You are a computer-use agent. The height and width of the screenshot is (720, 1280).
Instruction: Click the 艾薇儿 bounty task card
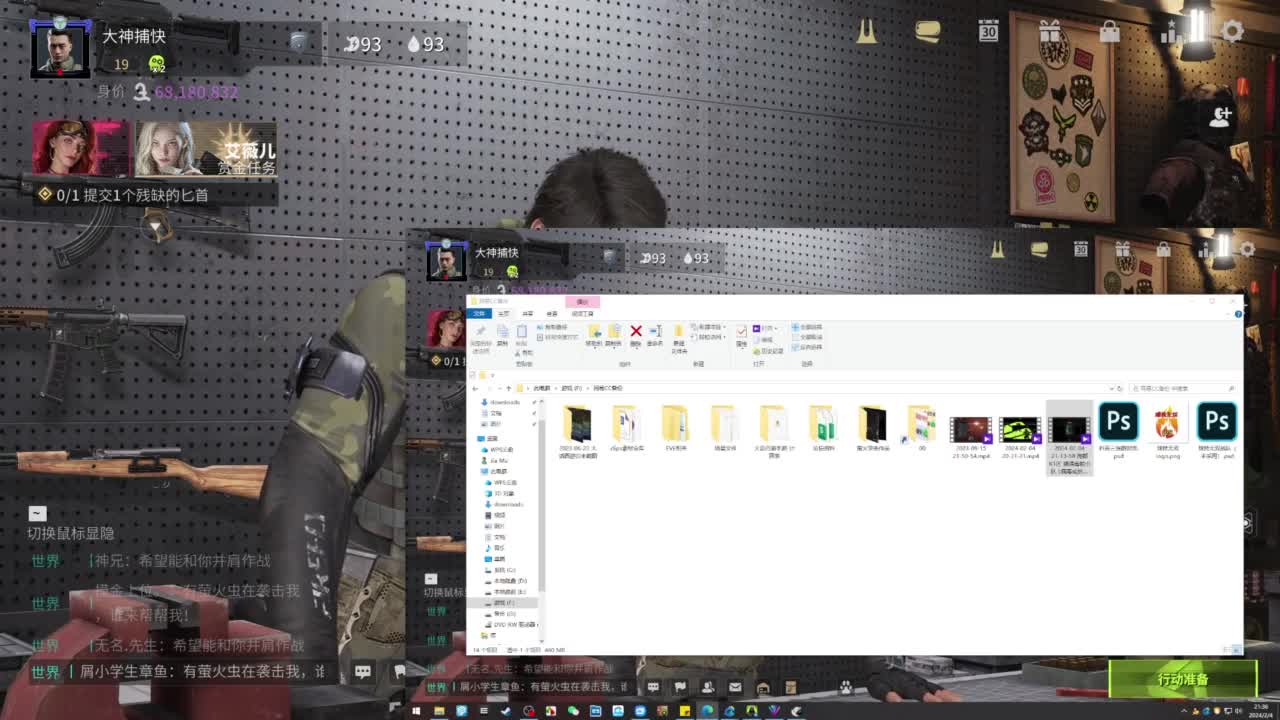point(205,149)
